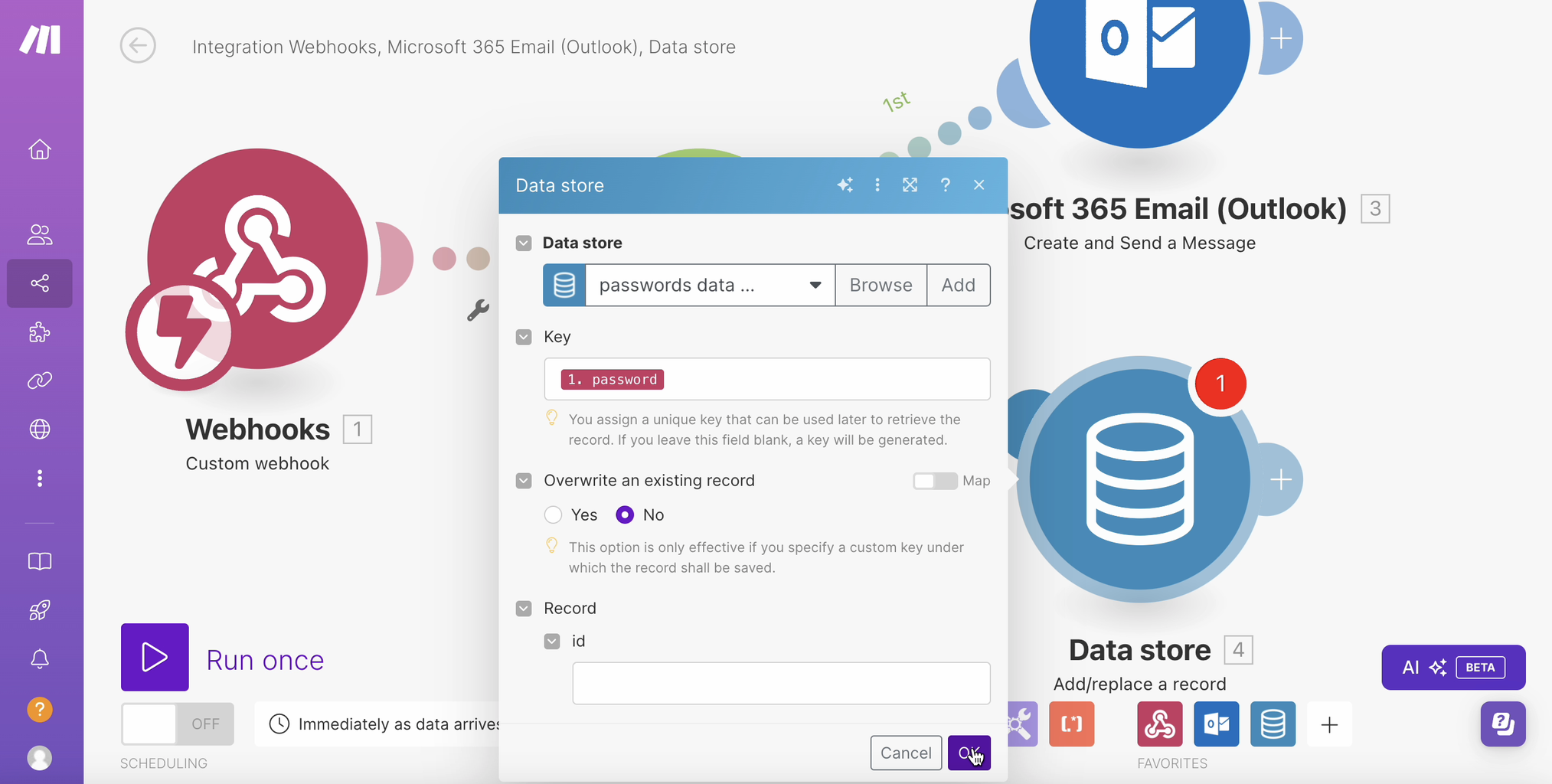Screen dimensions: 1552x784
Task: Click the red error badge on Data store
Action: click(1220, 384)
